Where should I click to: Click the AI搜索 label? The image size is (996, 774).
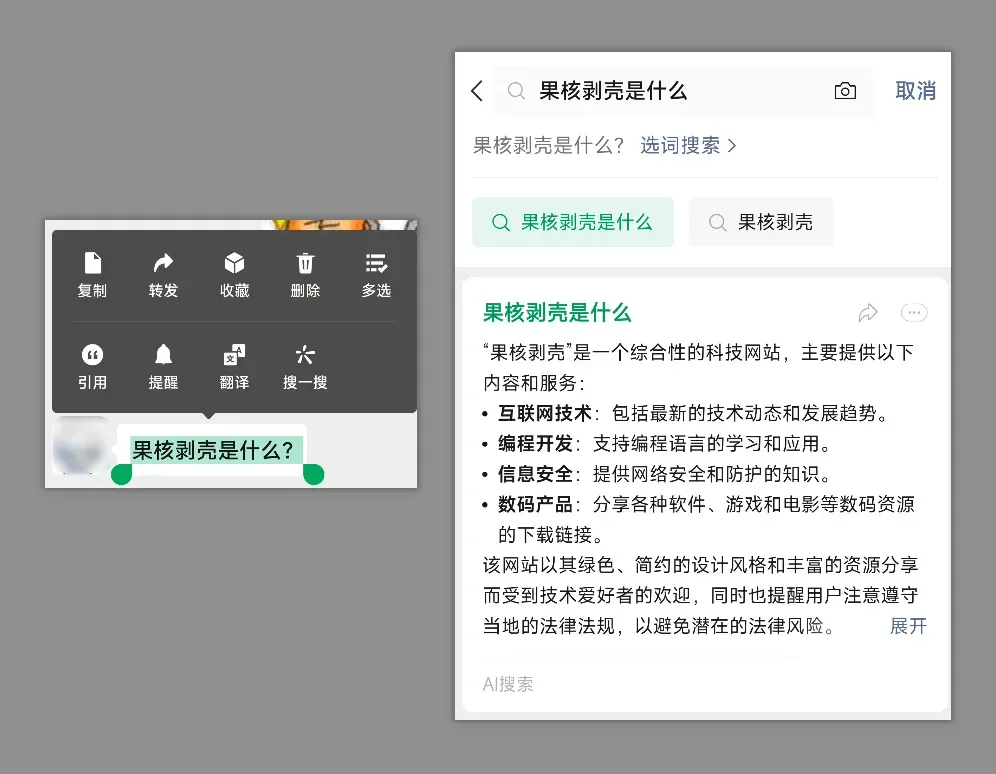pos(508,684)
